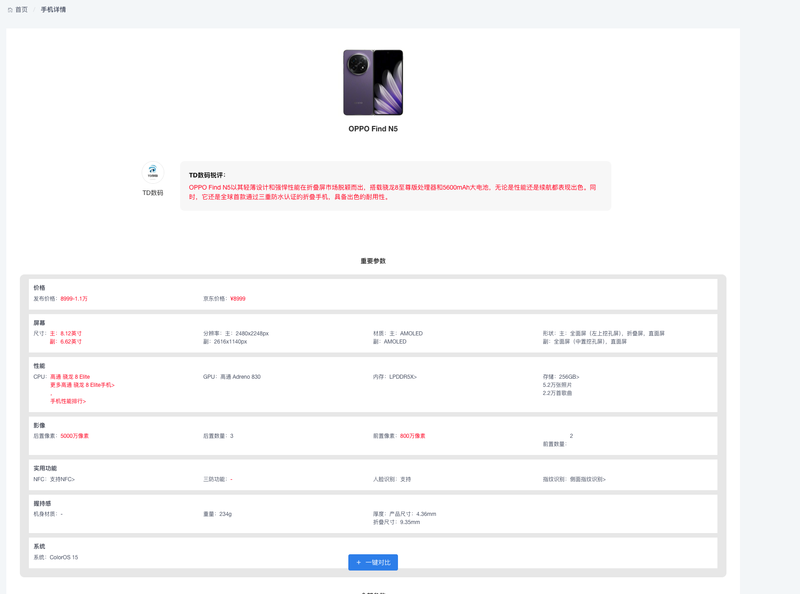Click the launch price 8999-1.1万
The height and width of the screenshot is (594, 800).
(x=74, y=299)
